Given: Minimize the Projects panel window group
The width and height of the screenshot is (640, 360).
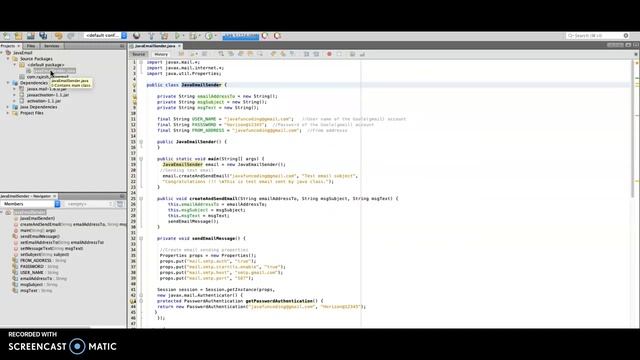Looking at the screenshot, I should pyautogui.click(x=122, y=46).
